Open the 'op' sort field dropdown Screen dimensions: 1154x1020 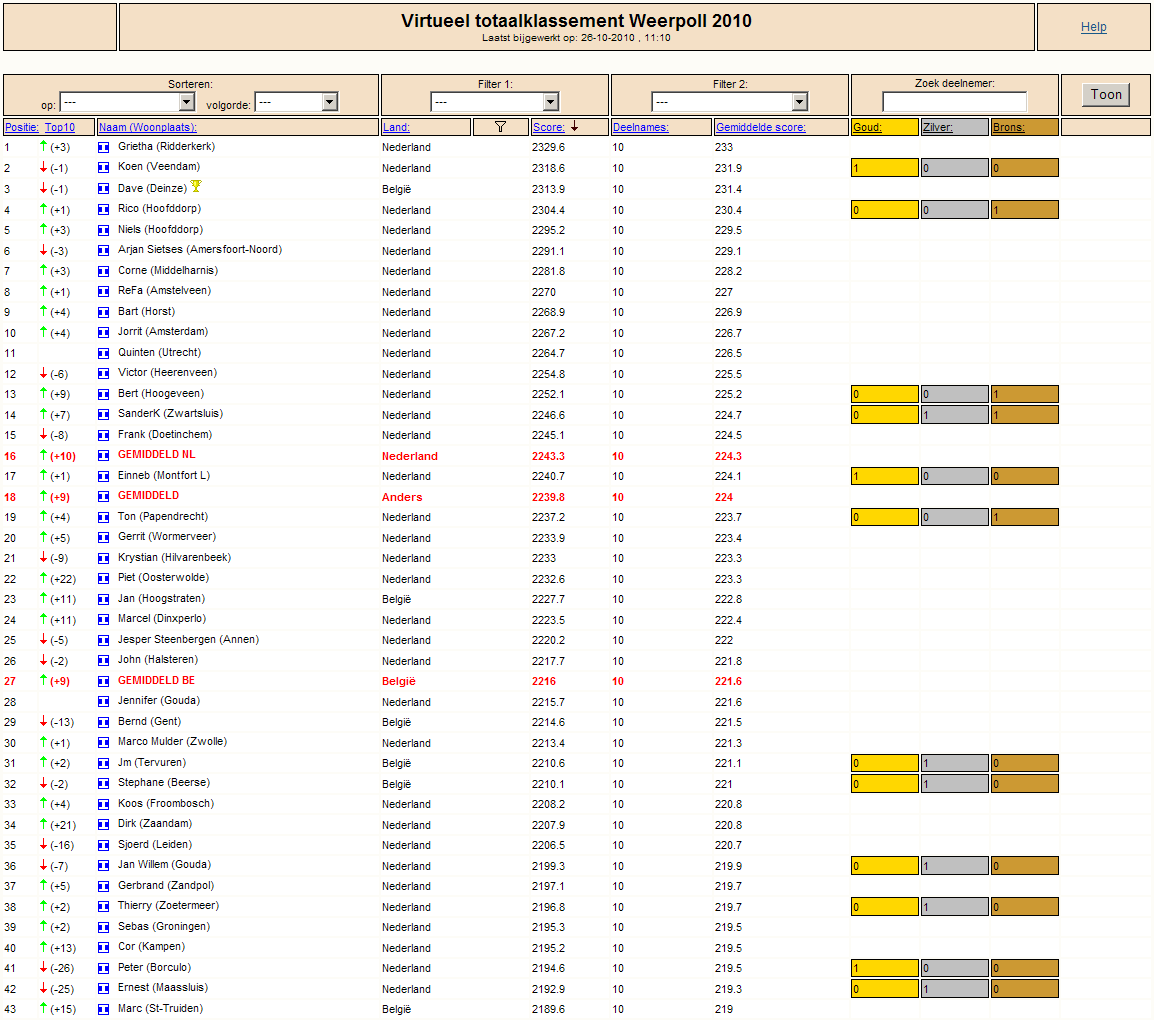pyautogui.click(x=127, y=102)
